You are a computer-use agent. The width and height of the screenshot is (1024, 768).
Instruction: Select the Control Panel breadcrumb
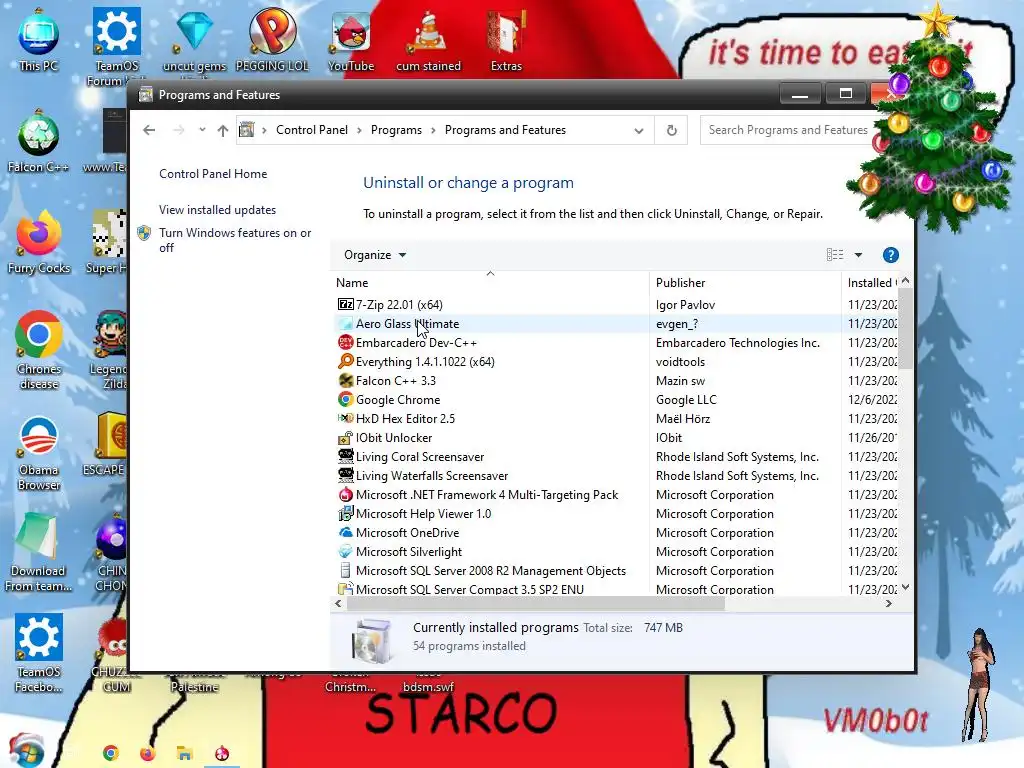(x=312, y=130)
